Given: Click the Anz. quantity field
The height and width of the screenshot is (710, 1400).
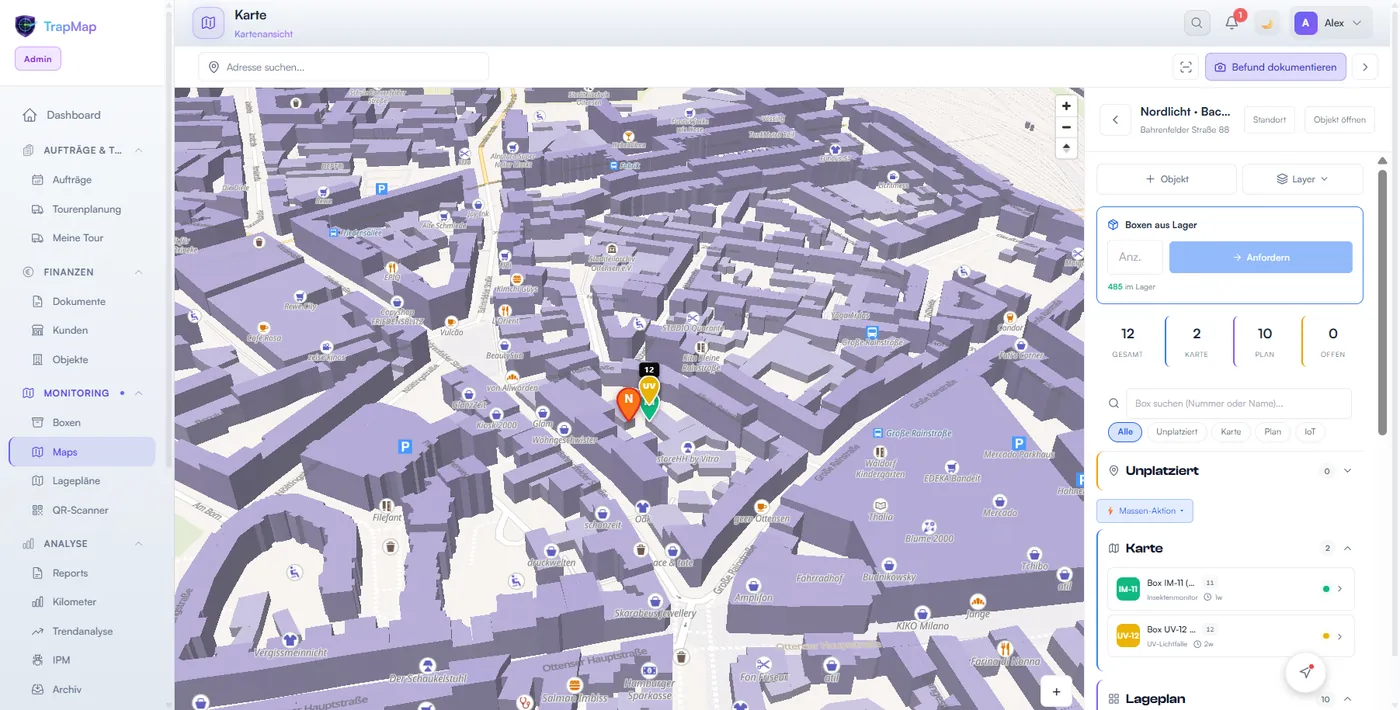Looking at the screenshot, I should pyautogui.click(x=1135, y=257).
